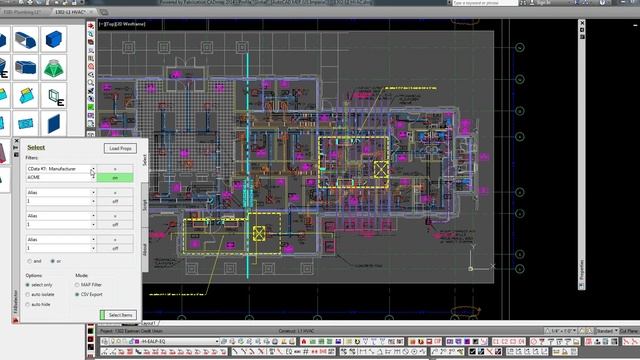Screen dimensions: 640x360
Task: Open the Standard style dropdown in status bar
Action: click(x=607, y=331)
